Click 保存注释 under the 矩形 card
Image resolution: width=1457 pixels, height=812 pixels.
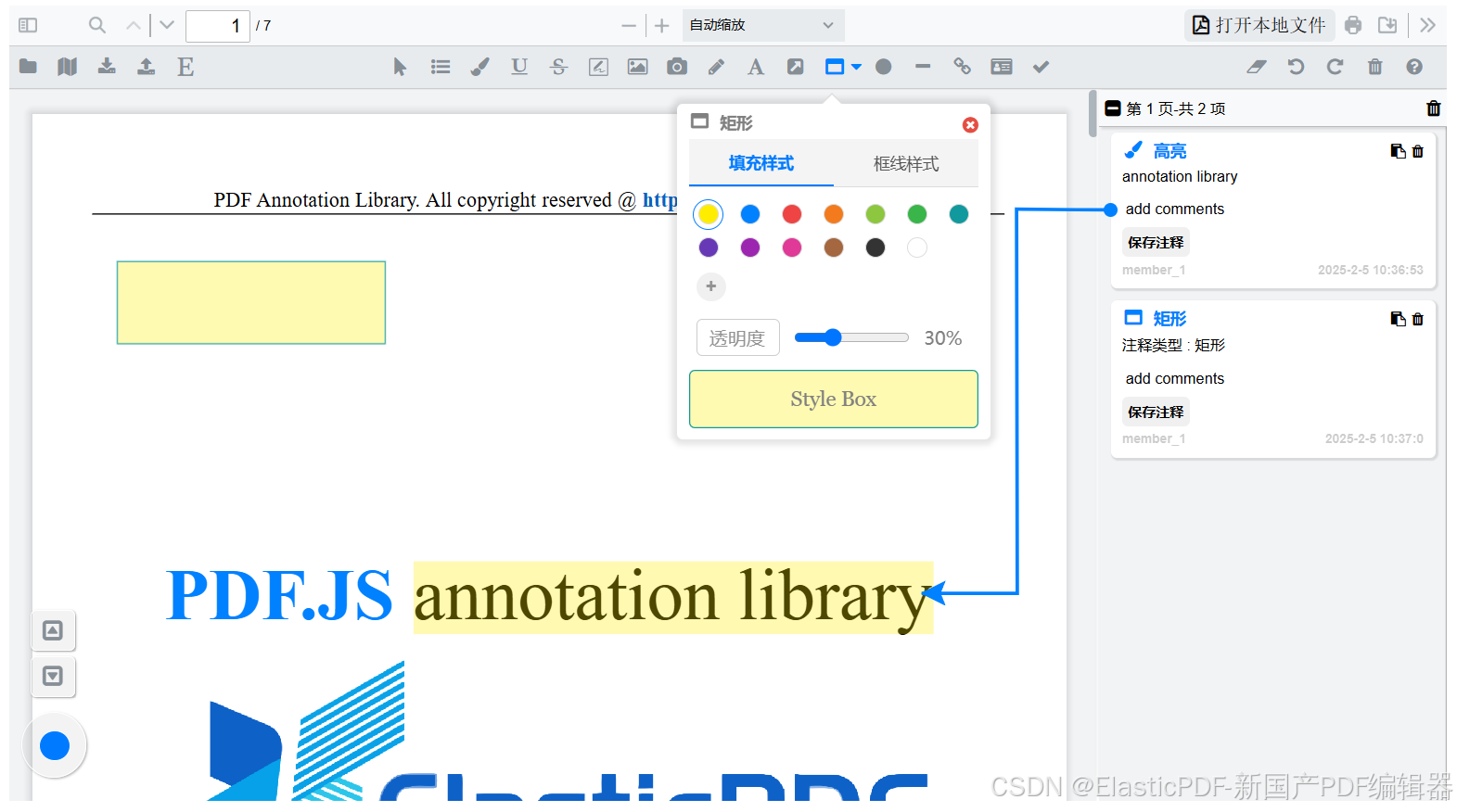tap(1156, 412)
